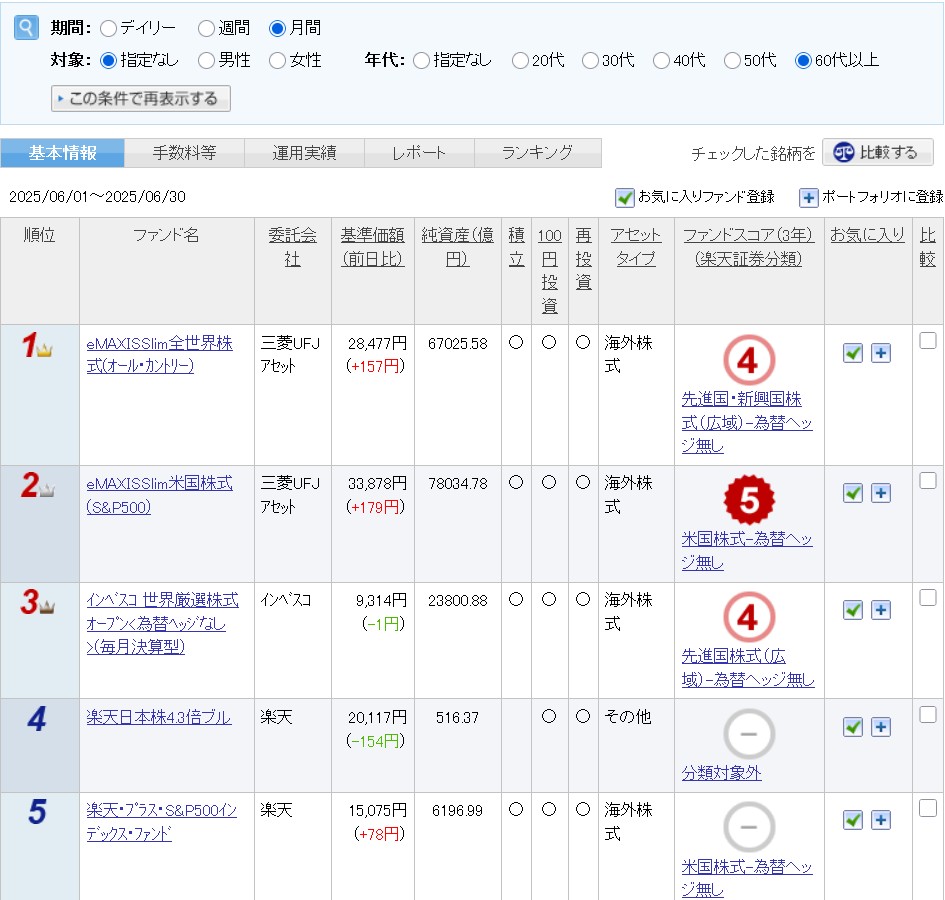Add インベスコ世界厳選株式 to portfolio

click(881, 610)
